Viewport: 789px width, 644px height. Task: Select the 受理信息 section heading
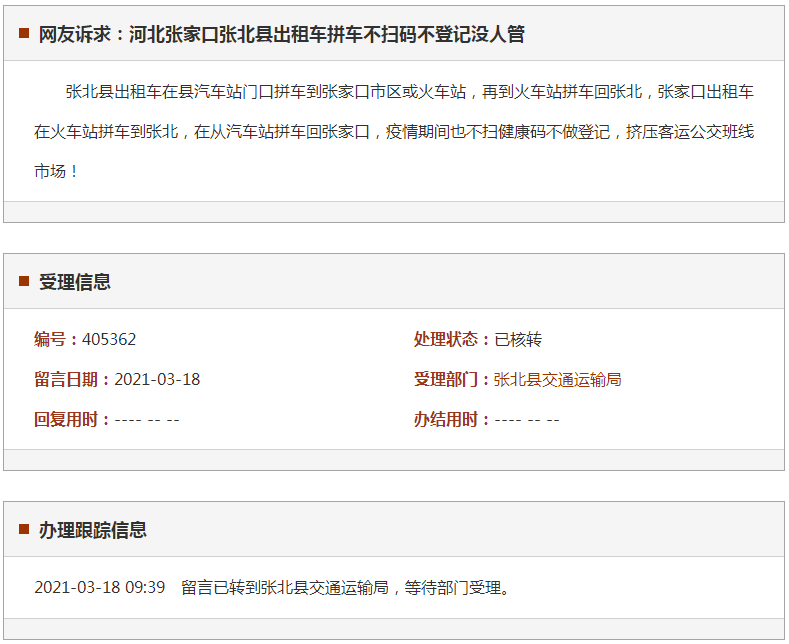tap(75, 282)
